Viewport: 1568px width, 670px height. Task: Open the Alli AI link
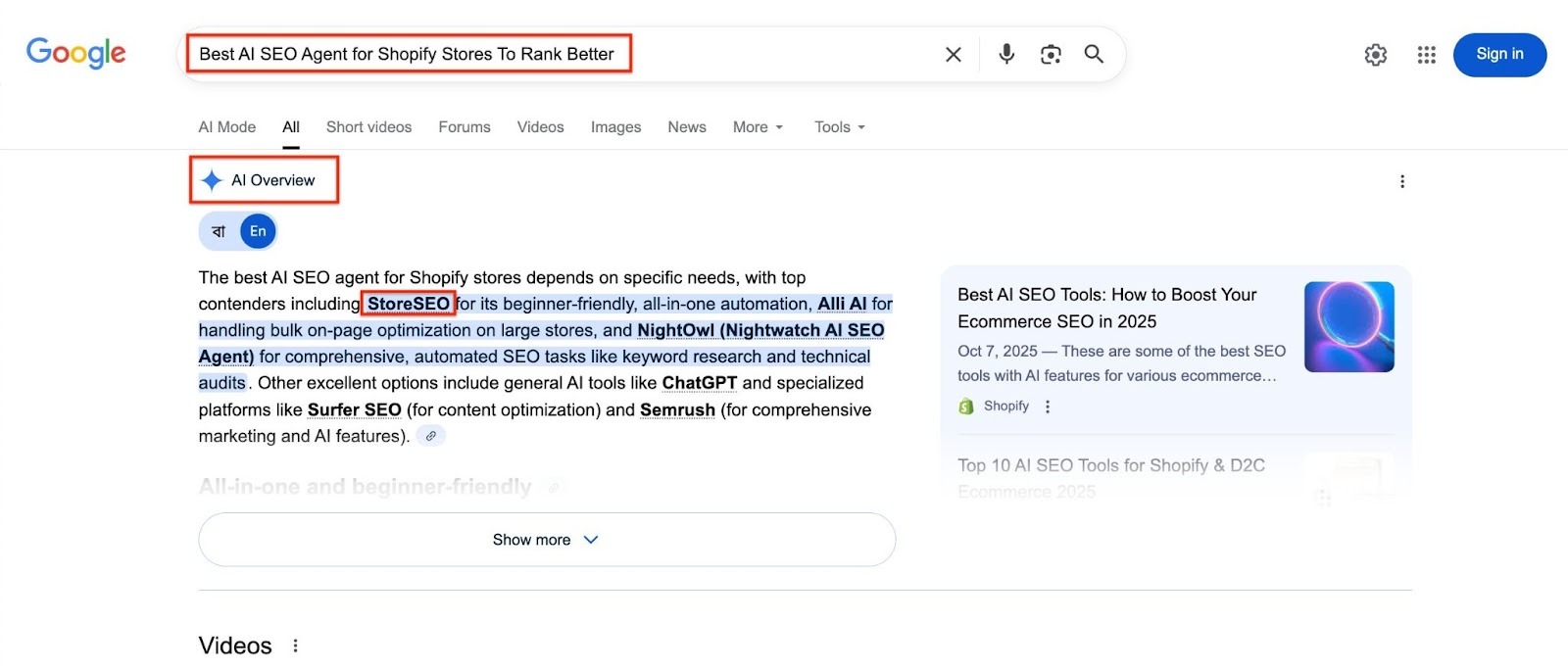click(x=842, y=304)
